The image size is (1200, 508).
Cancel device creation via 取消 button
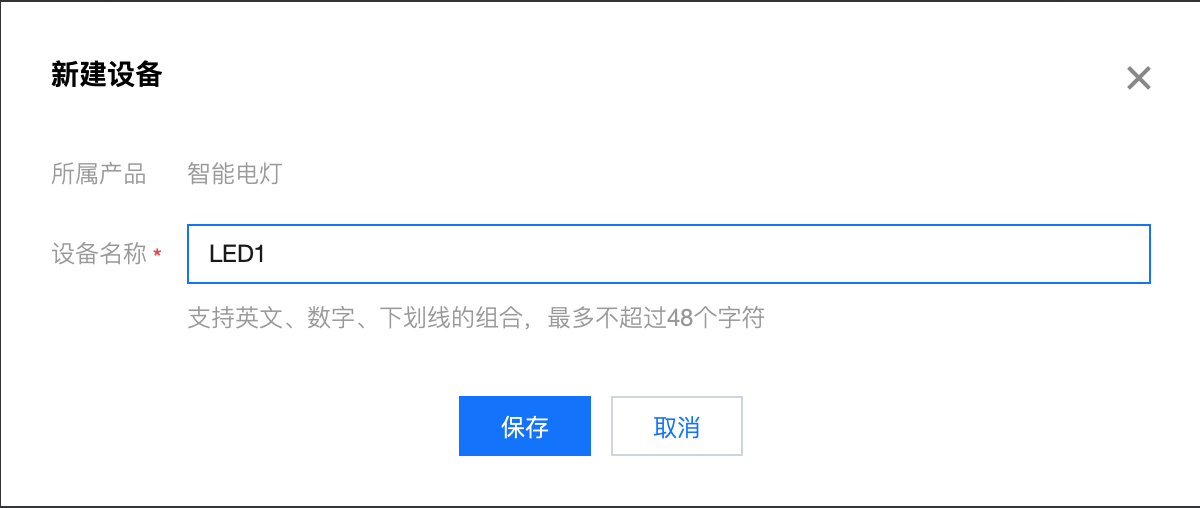pos(677,426)
